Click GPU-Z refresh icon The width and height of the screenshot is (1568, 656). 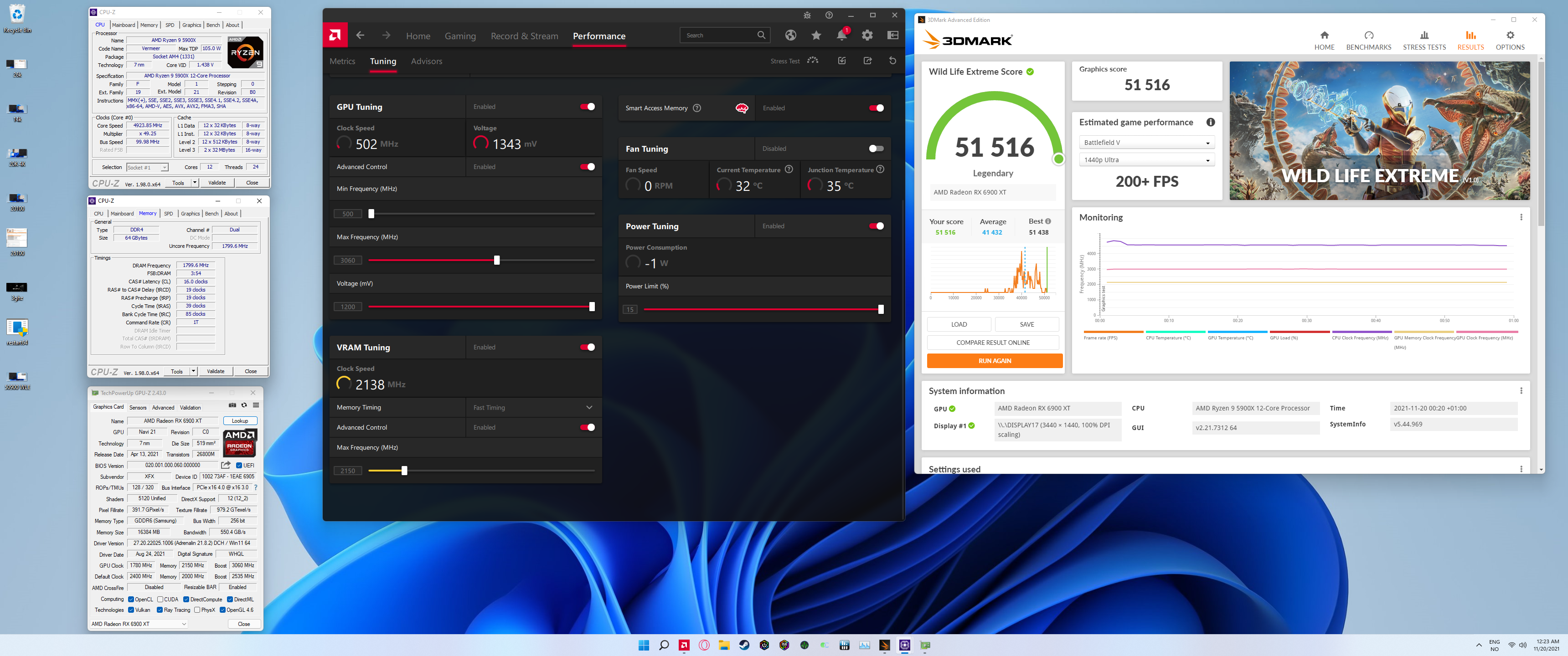pos(244,405)
